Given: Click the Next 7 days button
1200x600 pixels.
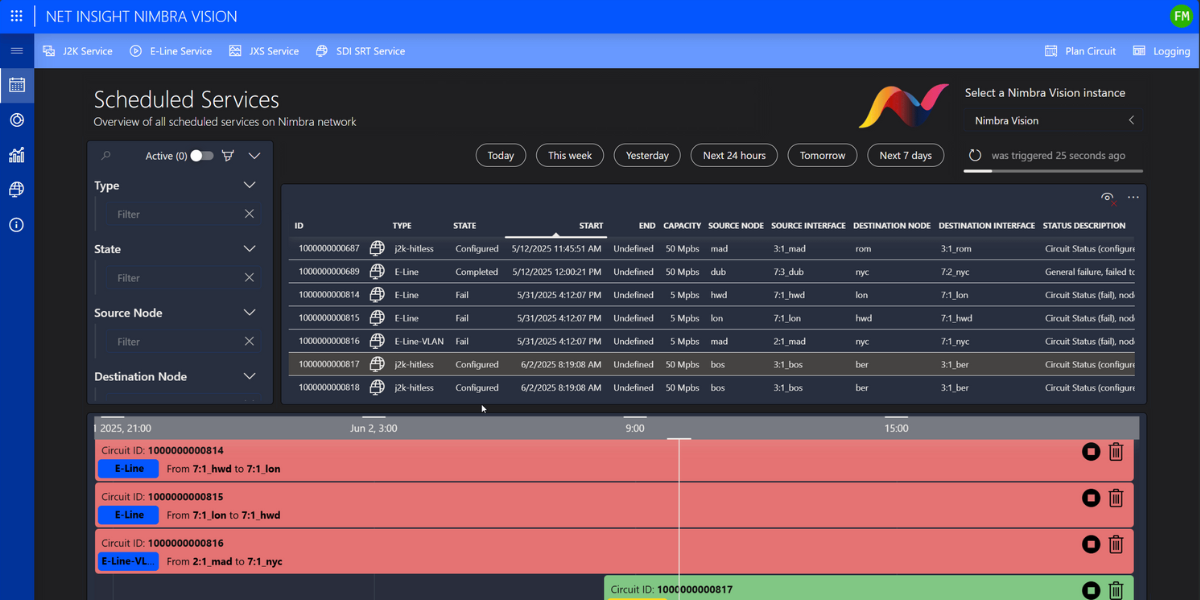Looking at the screenshot, I should point(905,155).
